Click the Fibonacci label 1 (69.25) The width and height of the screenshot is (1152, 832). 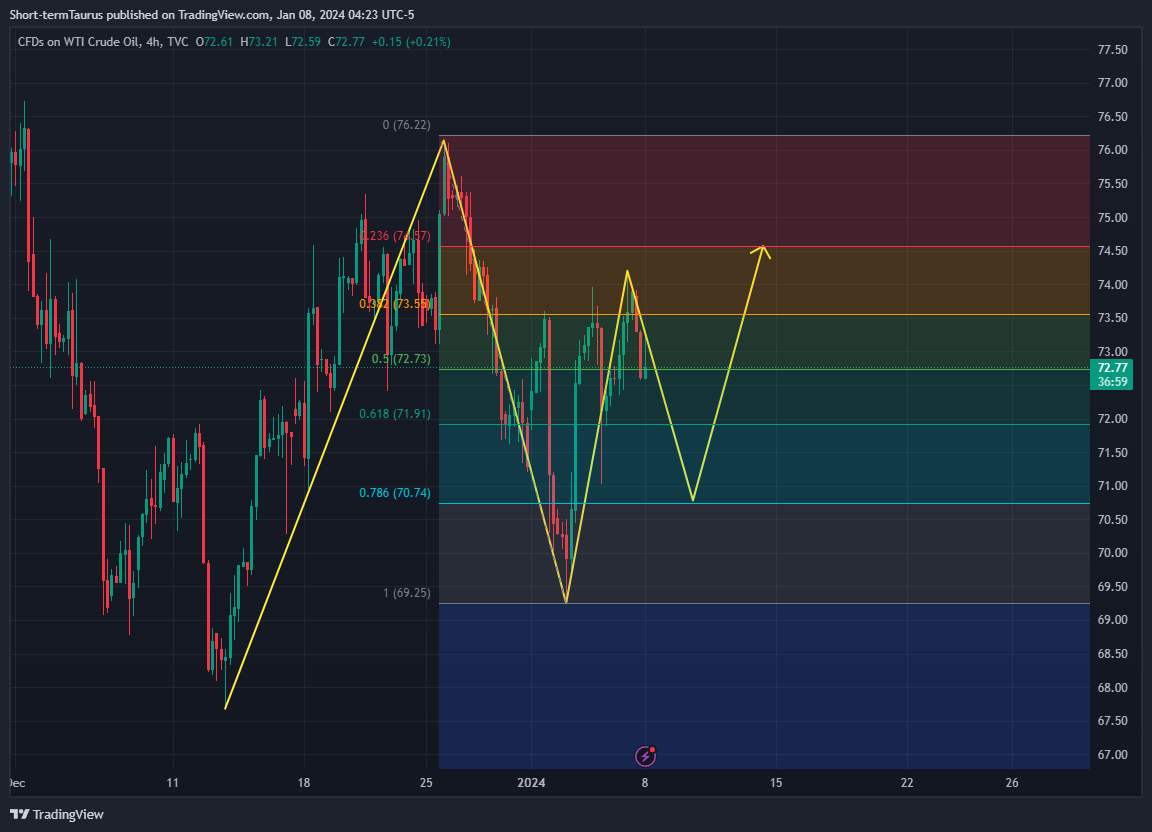click(406, 592)
